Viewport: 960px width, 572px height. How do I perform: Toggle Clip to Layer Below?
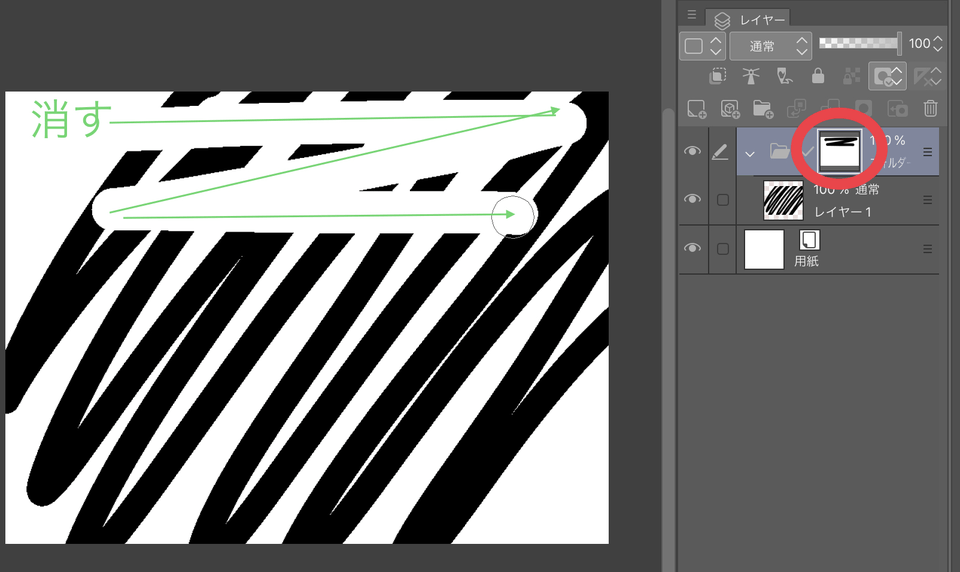click(718, 76)
